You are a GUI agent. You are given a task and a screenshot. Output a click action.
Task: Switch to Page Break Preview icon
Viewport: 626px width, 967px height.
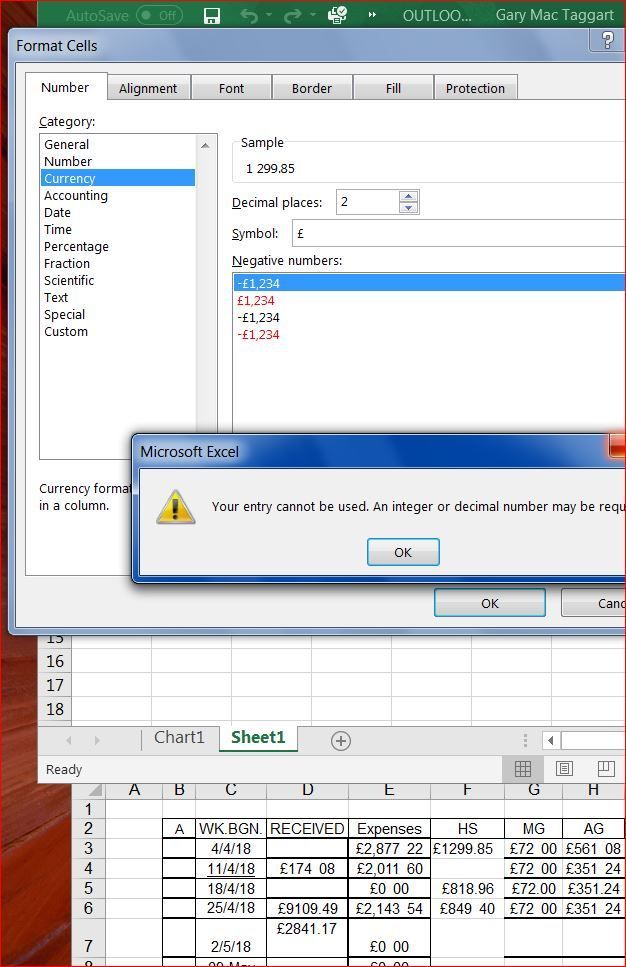(x=606, y=768)
